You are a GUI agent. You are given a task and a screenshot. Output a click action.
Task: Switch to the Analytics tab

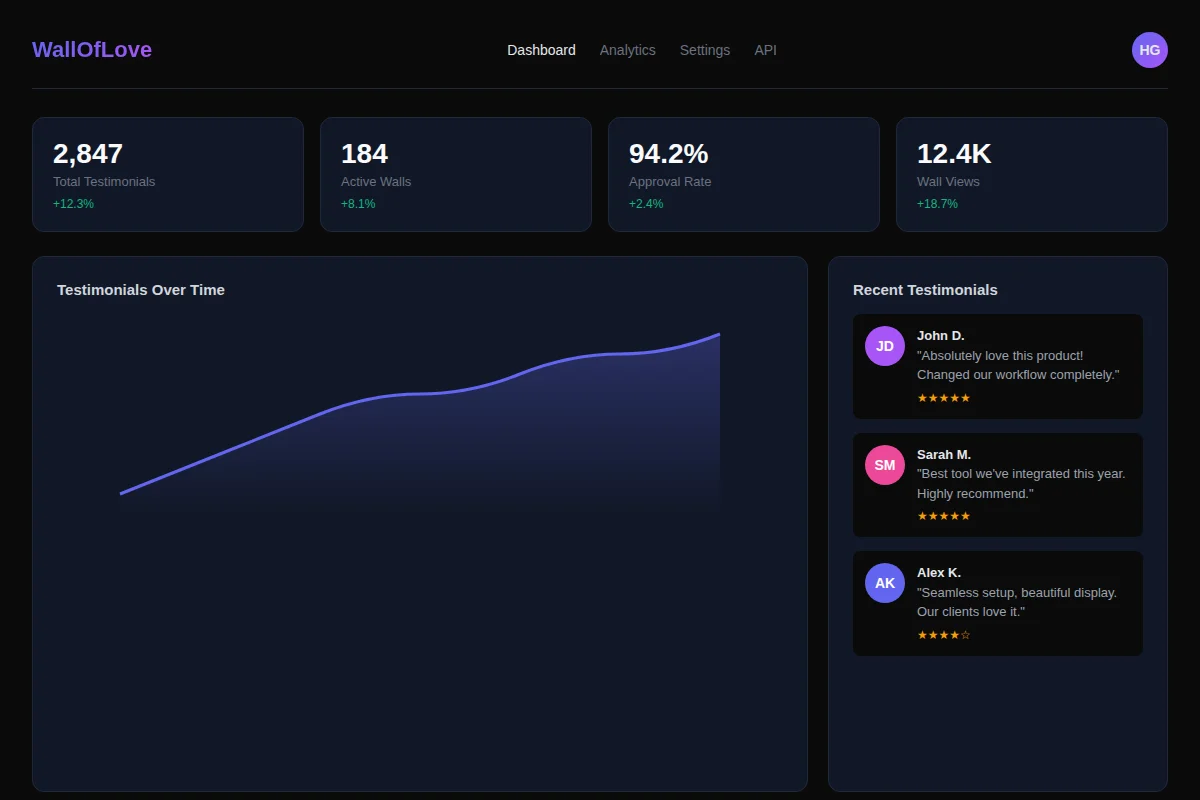[x=627, y=49]
